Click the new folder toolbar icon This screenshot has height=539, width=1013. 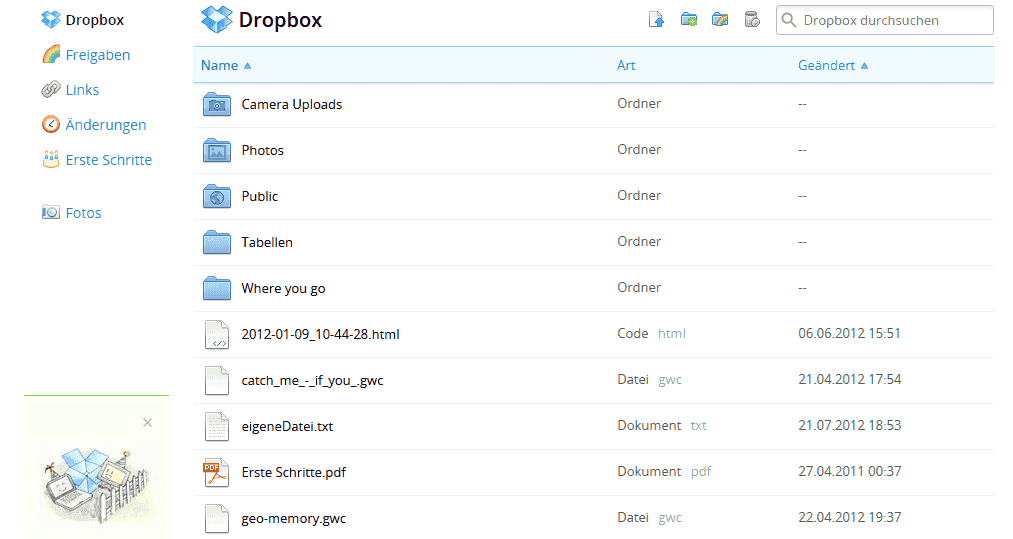pyautogui.click(x=689, y=20)
